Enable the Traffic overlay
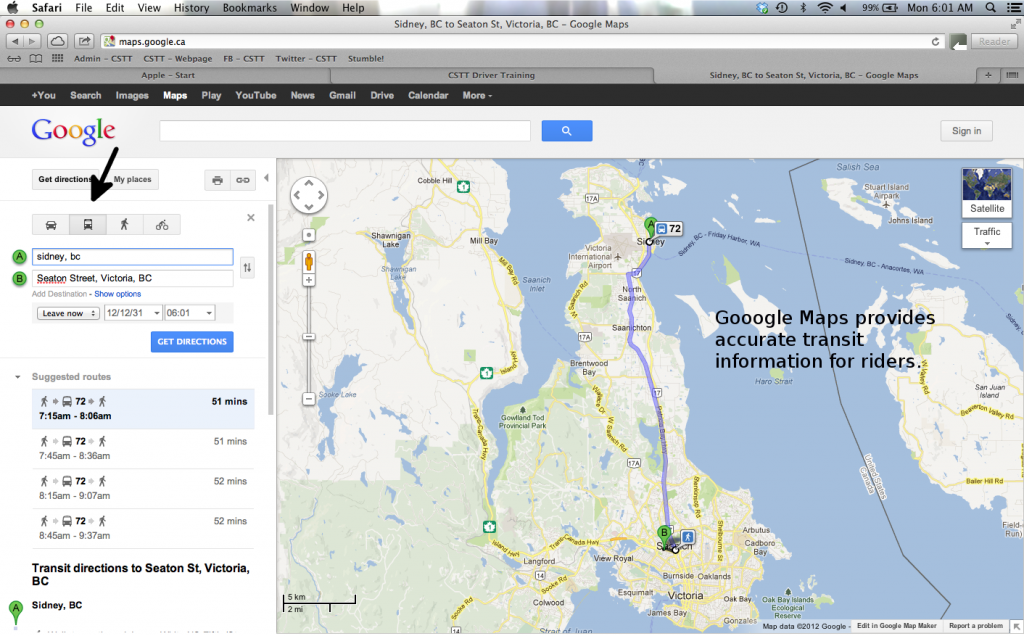The width and height of the screenshot is (1024, 636). pos(986,234)
